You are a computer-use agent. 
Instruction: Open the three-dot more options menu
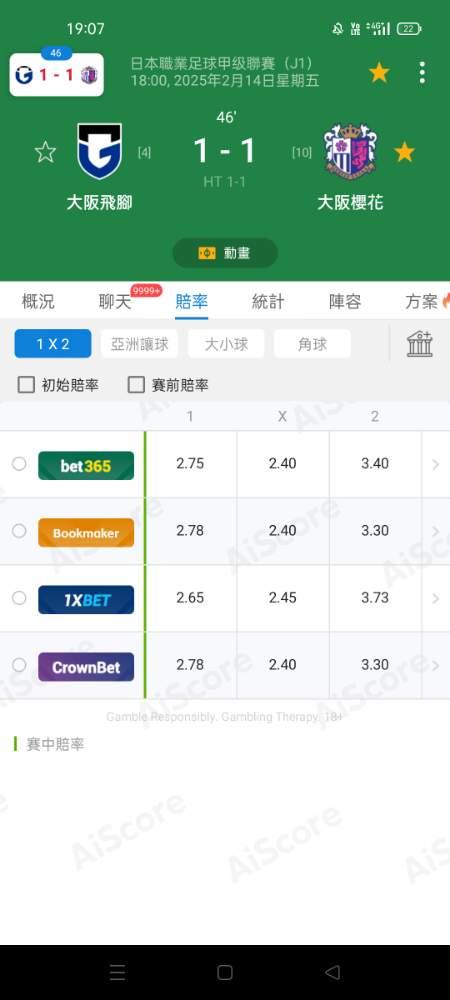(x=422, y=73)
